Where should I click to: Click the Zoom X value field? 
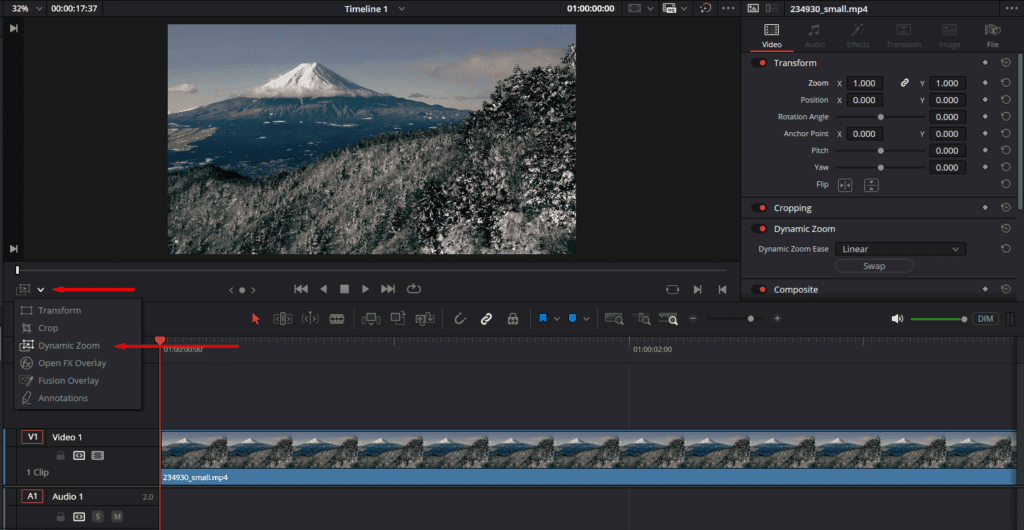tap(865, 83)
